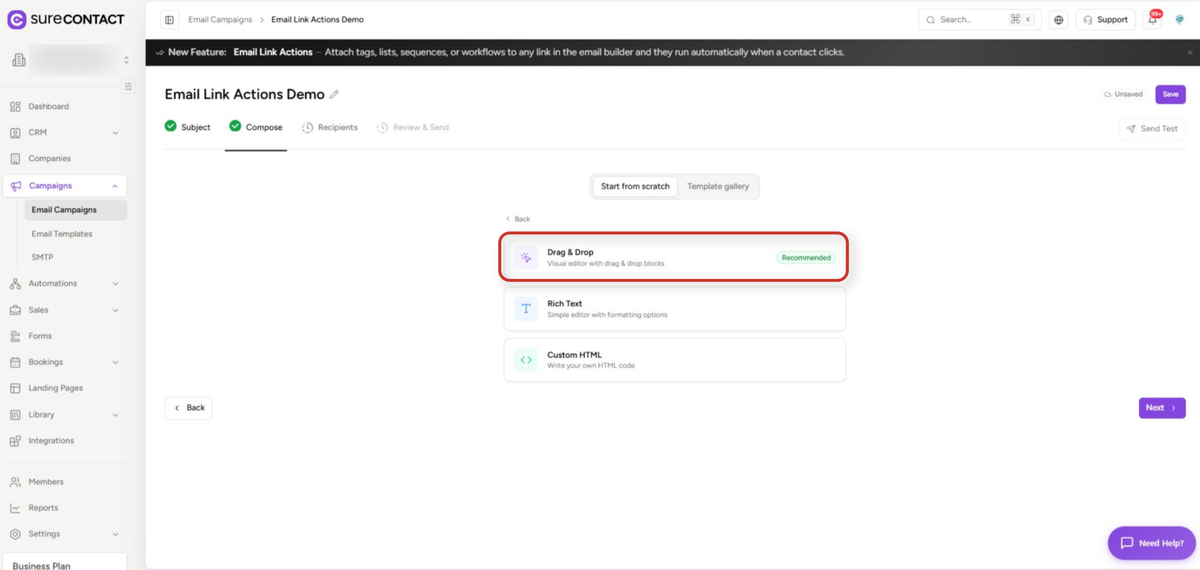
Task: Click the Recommended badge
Action: point(806,258)
